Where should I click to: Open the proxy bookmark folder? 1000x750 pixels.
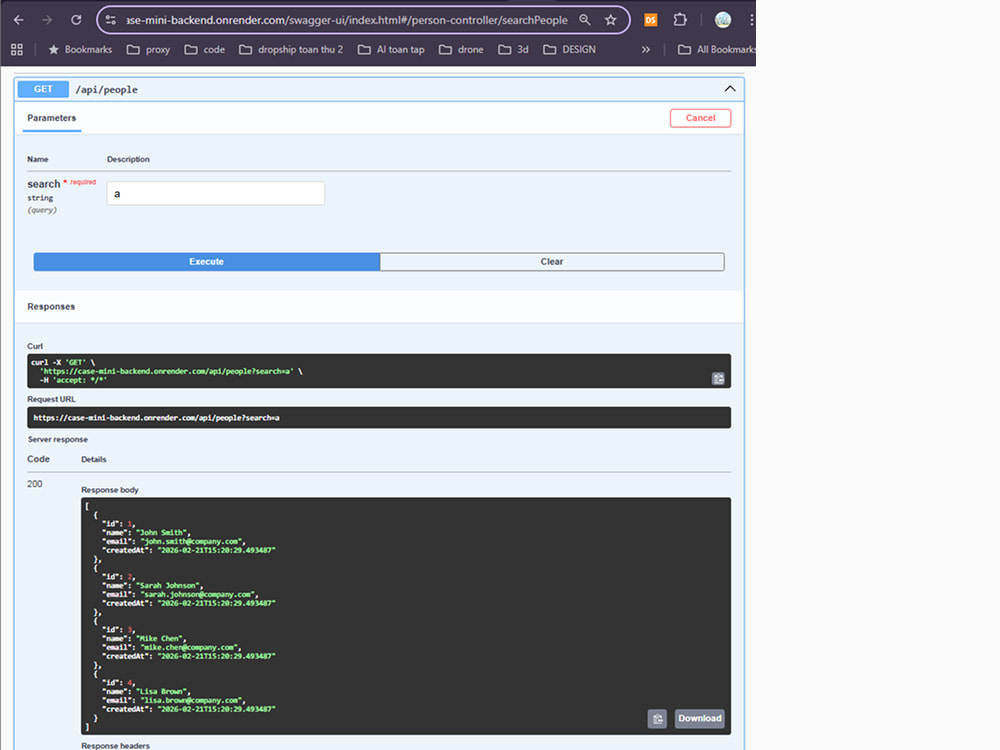click(149, 49)
